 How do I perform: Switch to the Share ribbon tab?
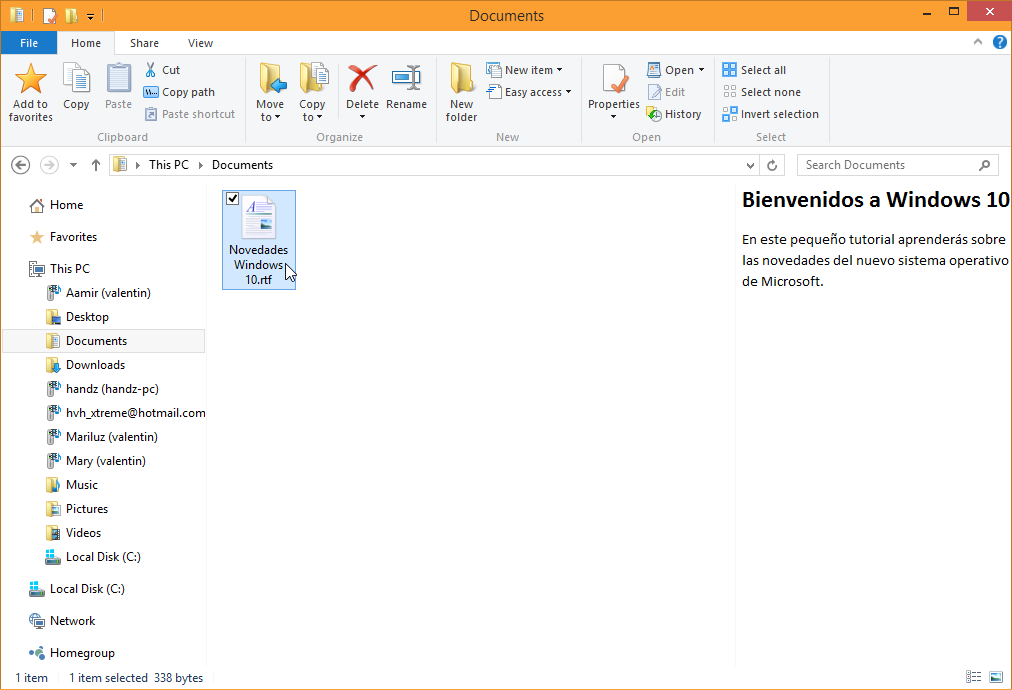(144, 43)
